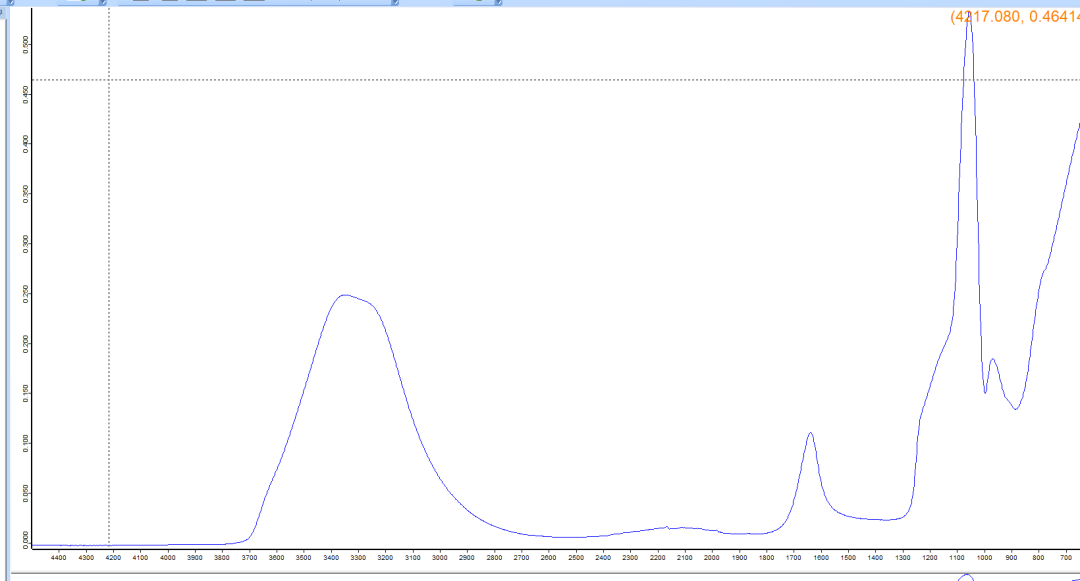Select the vertical dotted cursor line

click(109, 300)
